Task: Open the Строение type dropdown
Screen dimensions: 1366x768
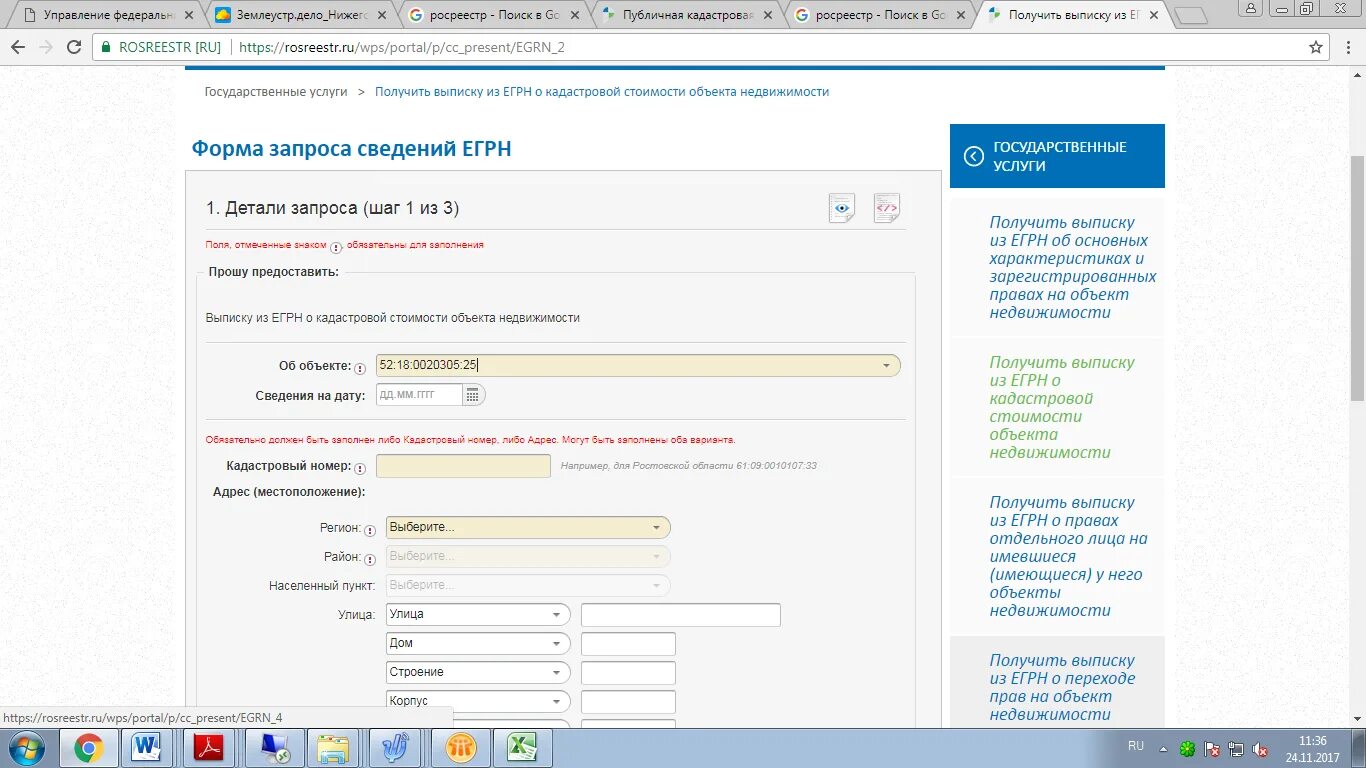Action: click(x=478, y=672)
